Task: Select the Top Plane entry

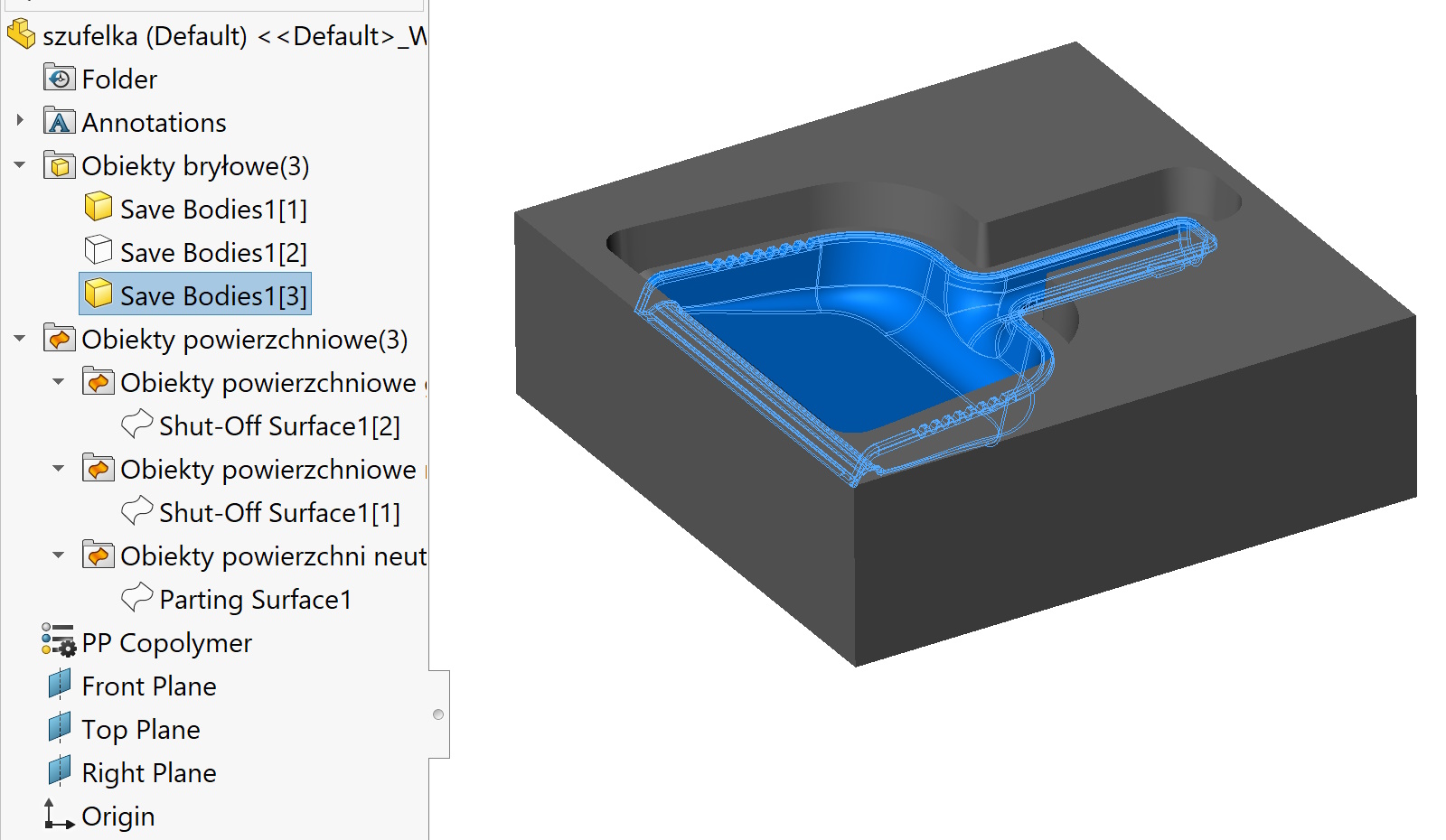Action: tap(140, 729)
